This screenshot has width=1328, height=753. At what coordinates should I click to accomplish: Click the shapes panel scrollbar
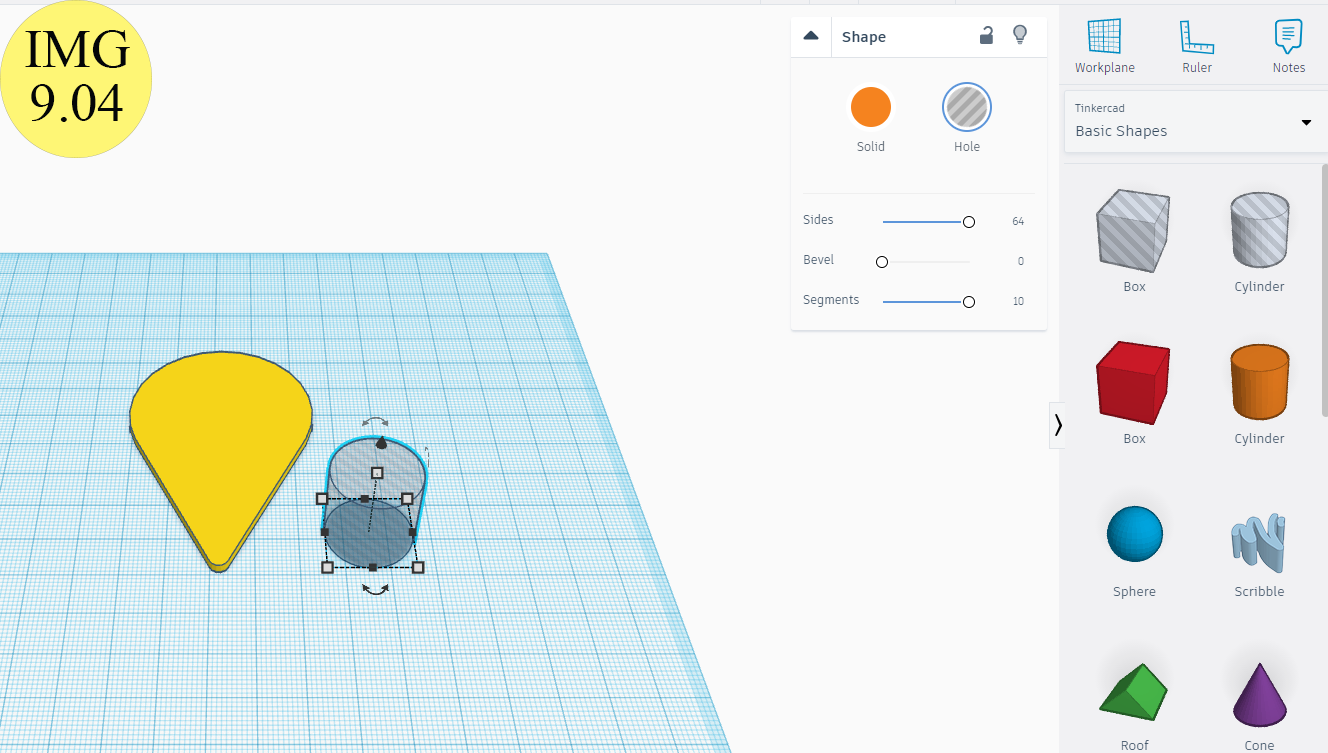click(1324, 290)
